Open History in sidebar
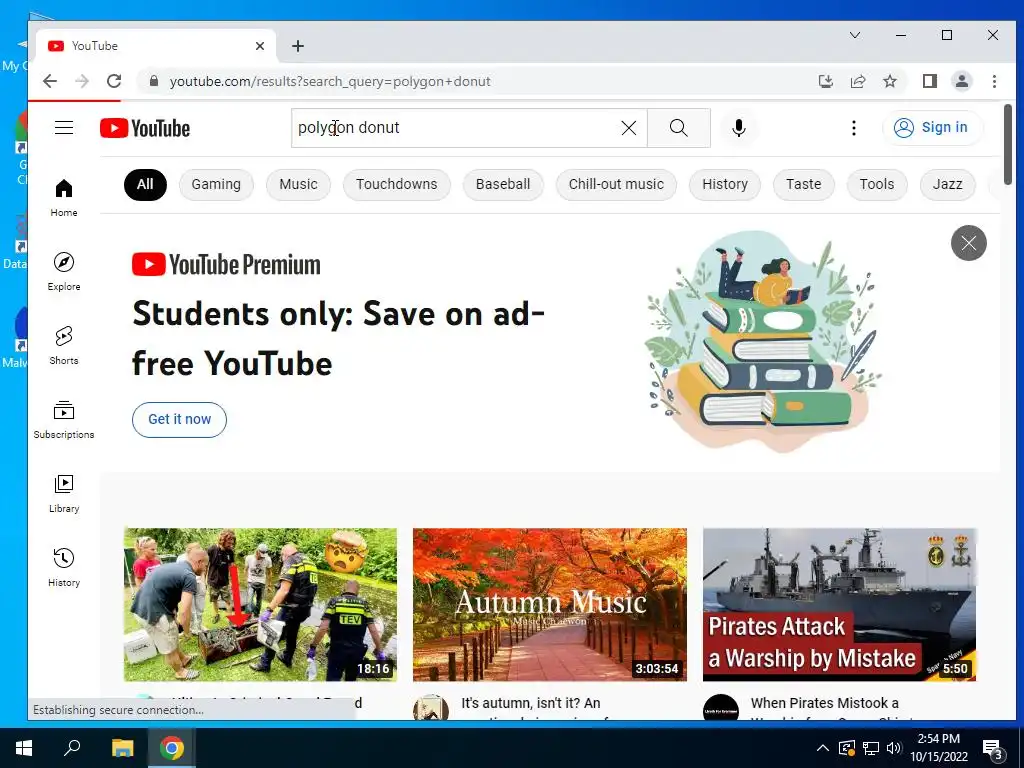Image resolution: width=1024 pixels, height=768 pixels. point(64,568)
